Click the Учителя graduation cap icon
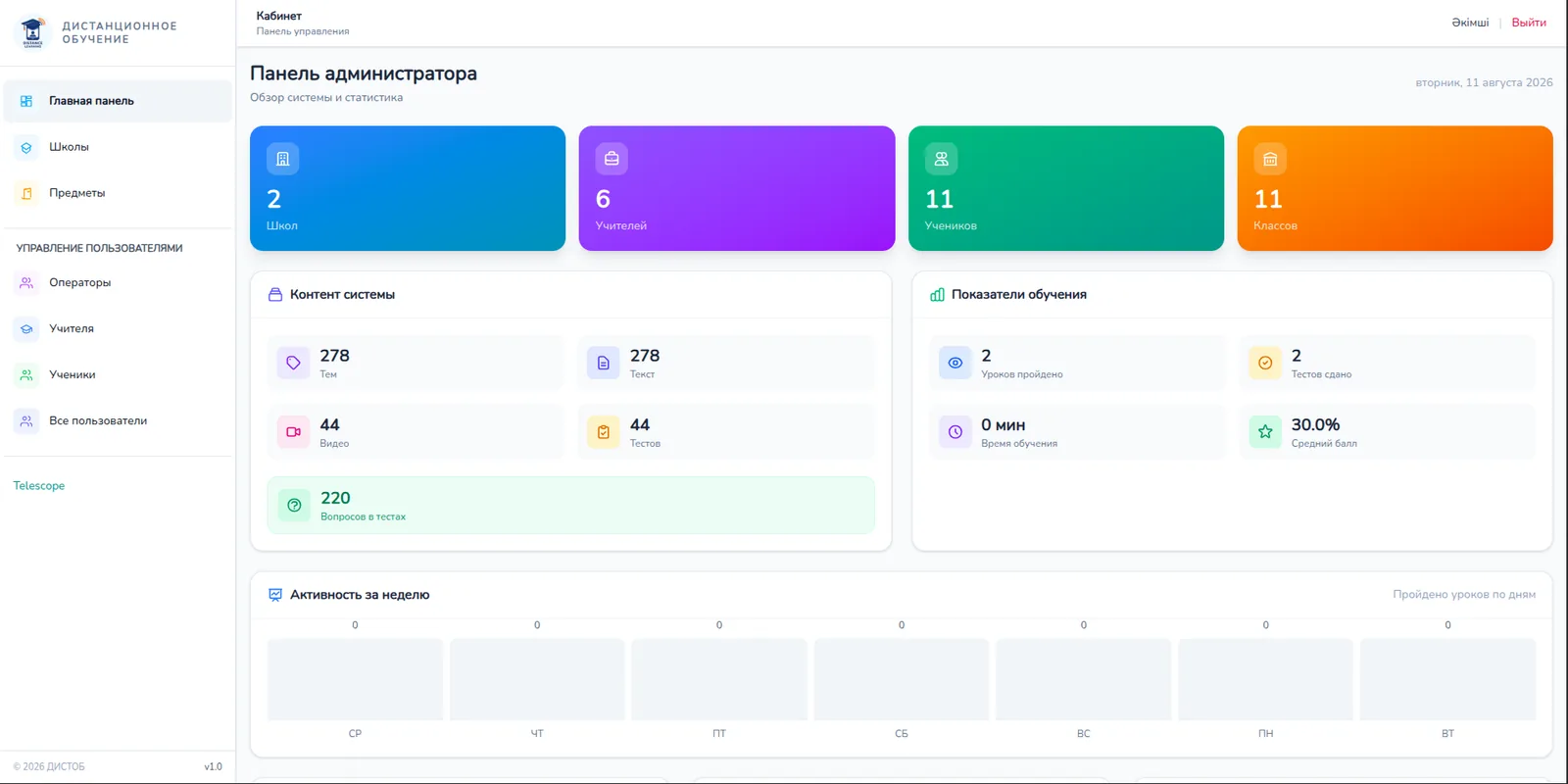1568x784 pixels. 26,328
